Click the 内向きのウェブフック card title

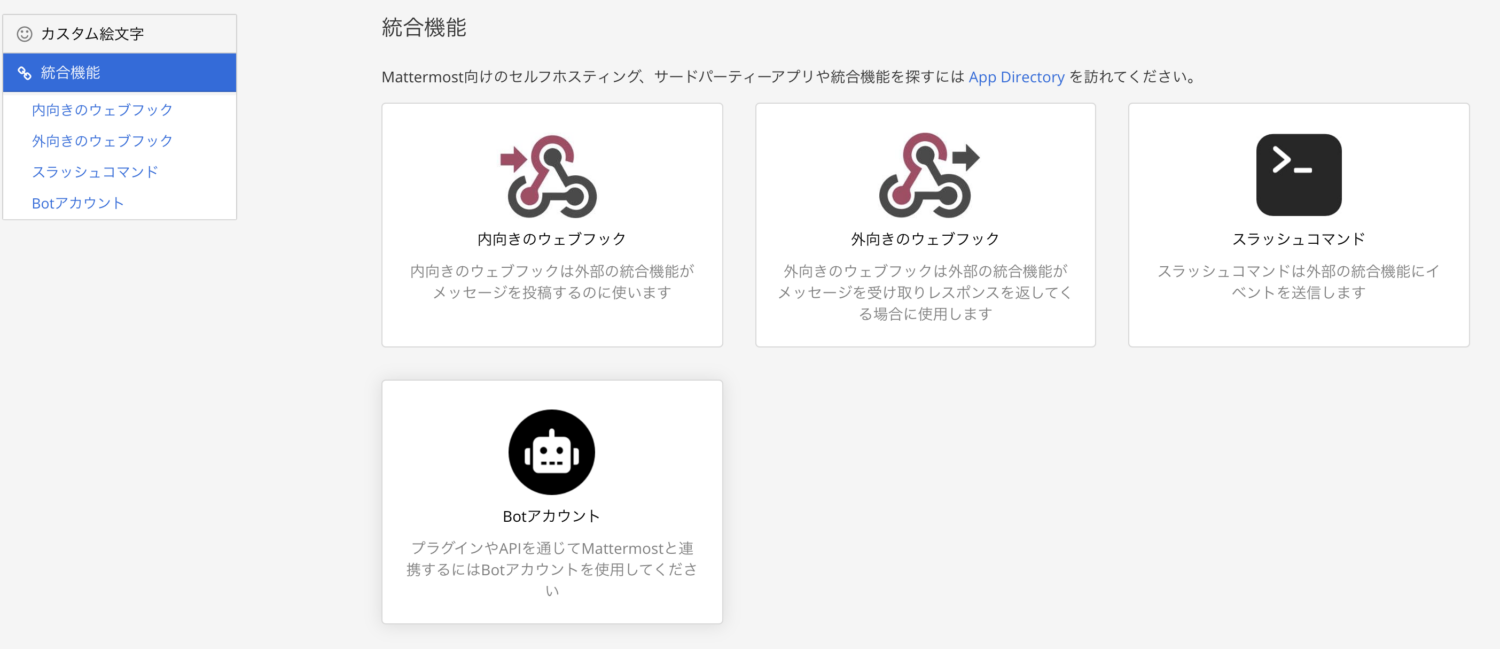(552, 239)
